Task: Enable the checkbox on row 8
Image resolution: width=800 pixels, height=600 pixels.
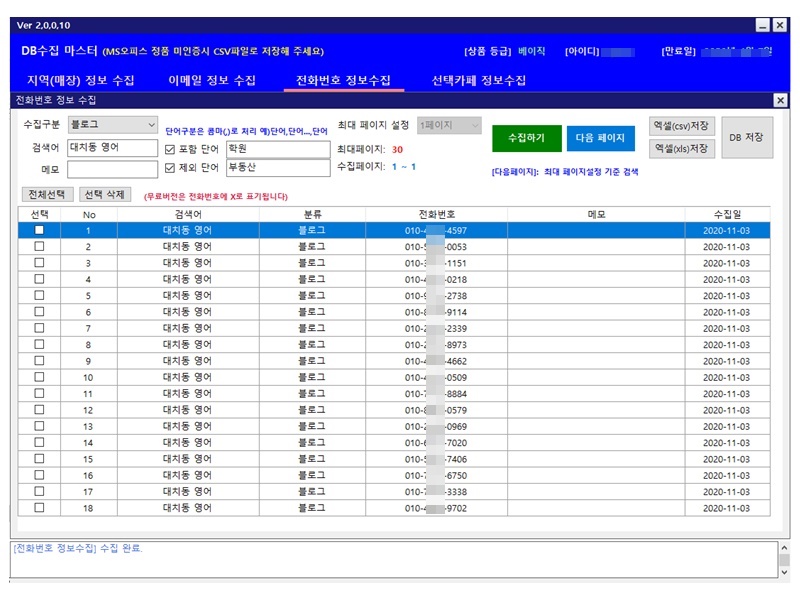Action: [x=39, y=344]
